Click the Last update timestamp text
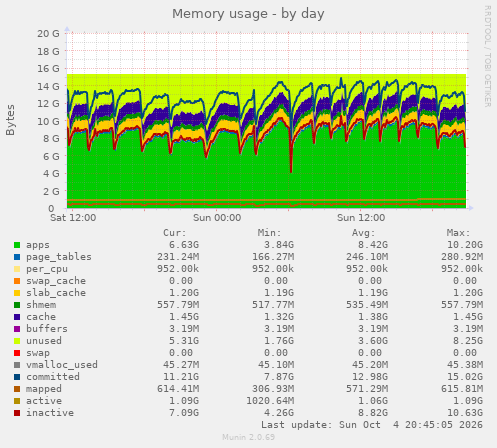Image resolution: width=497 pixels, height=448 pixels. click(x=372, y=425)
